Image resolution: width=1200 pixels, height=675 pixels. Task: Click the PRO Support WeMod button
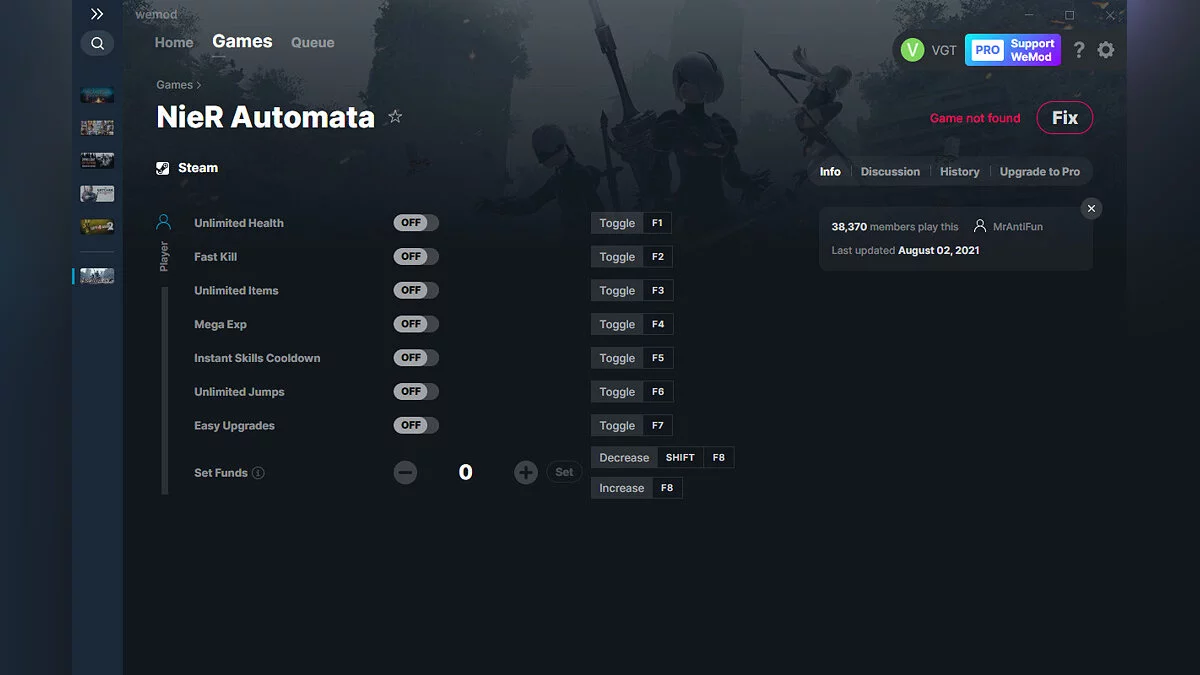(1012, 50)
